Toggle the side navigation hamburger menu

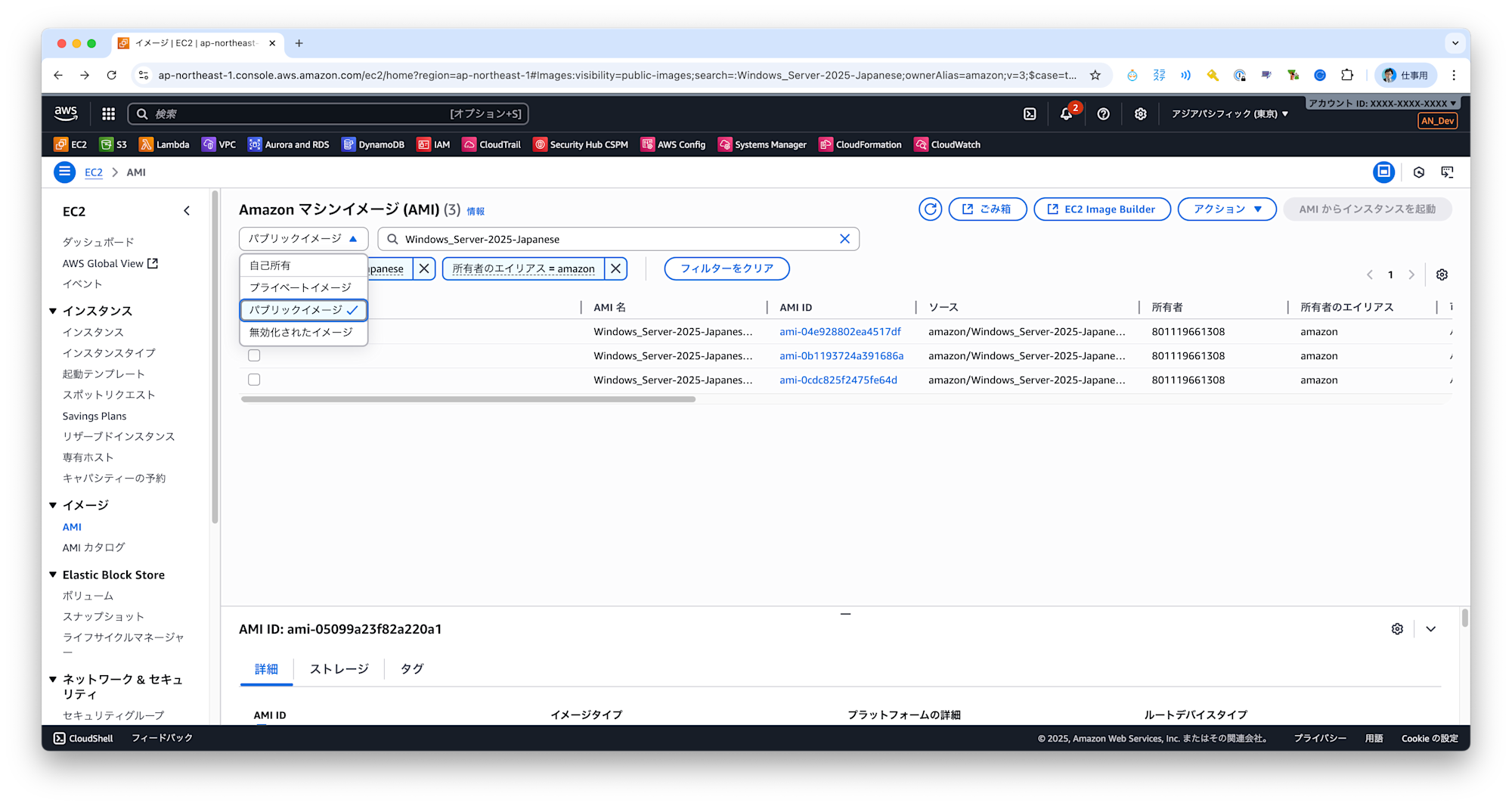click(x=65, y=172)
